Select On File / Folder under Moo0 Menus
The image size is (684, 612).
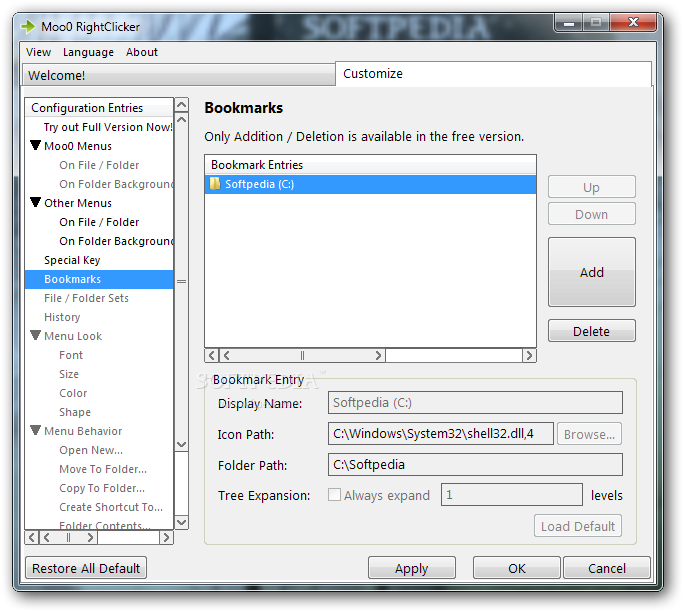[99, 165]
